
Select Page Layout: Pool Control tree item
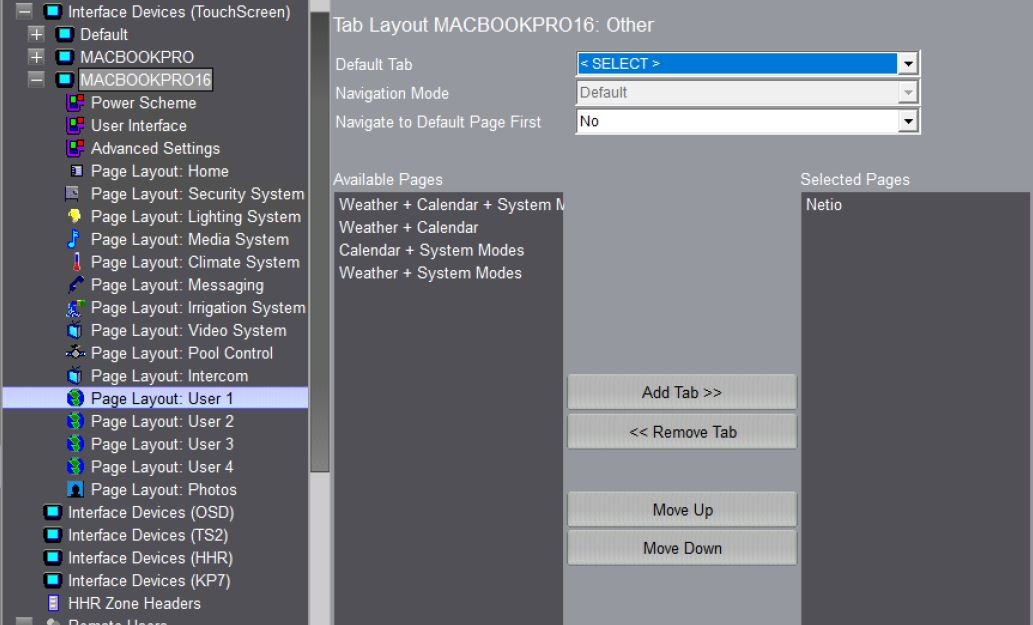pyautogui.click(x=182, y=353)
